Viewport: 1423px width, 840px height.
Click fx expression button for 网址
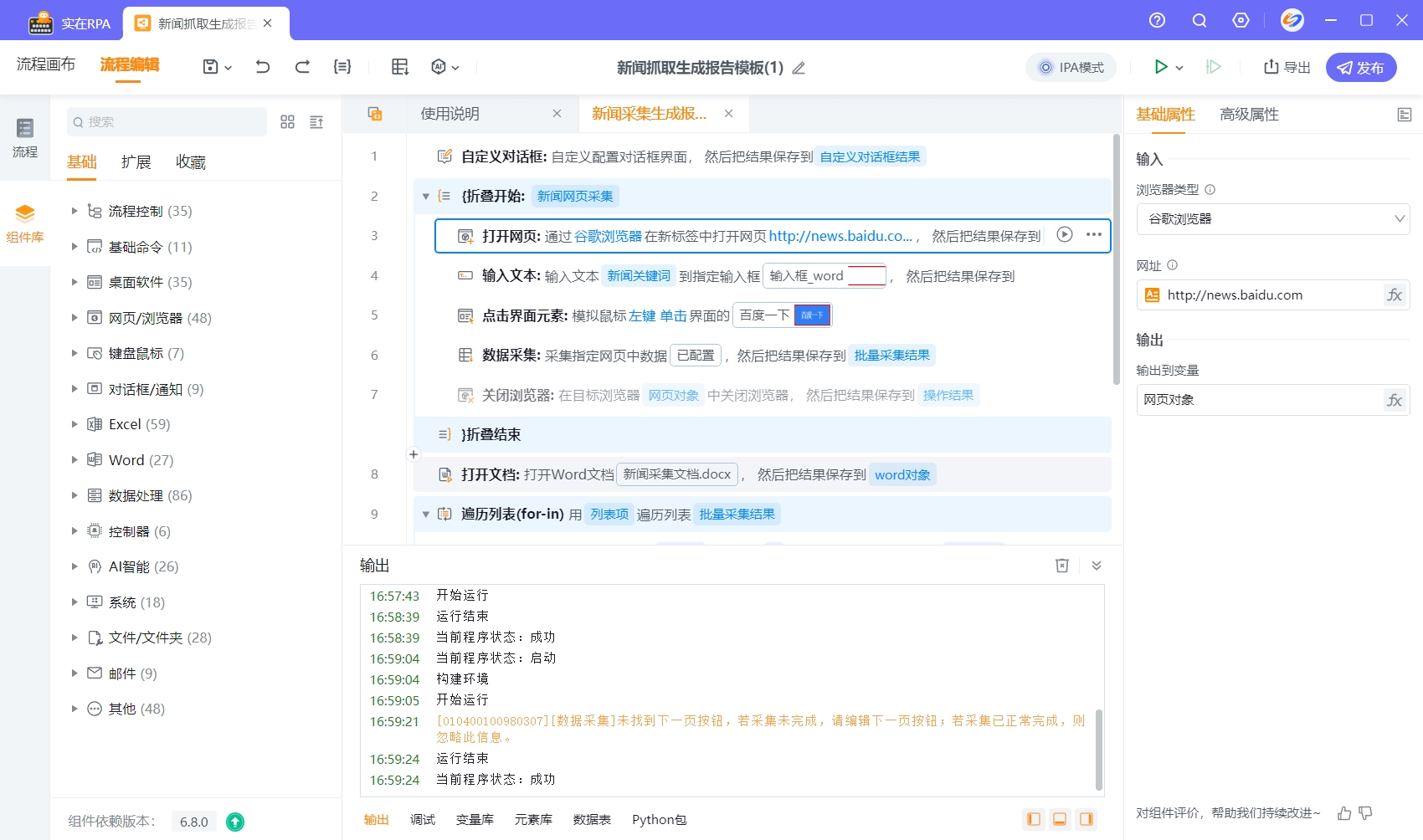(1395, 295)
